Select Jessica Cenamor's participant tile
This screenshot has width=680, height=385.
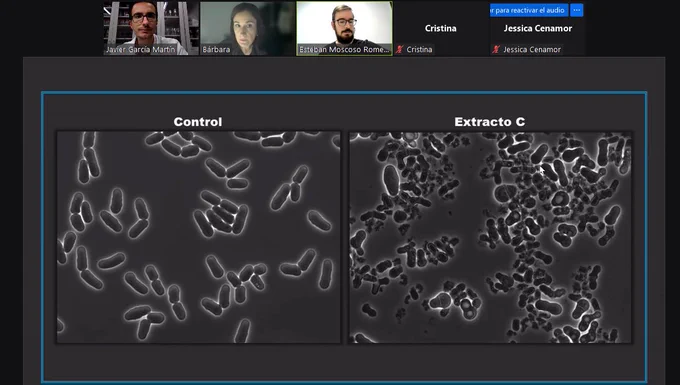tap(537, 28)
